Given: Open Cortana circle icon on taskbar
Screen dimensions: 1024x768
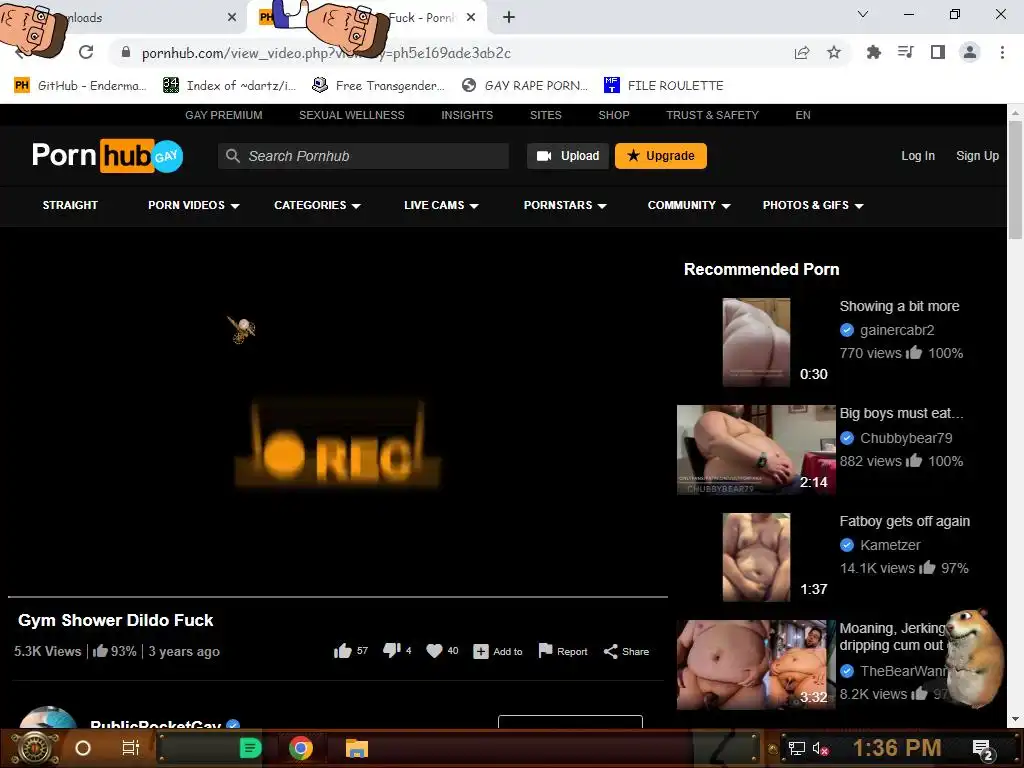Looking at the screenshot, I should [x=83, y=748].
